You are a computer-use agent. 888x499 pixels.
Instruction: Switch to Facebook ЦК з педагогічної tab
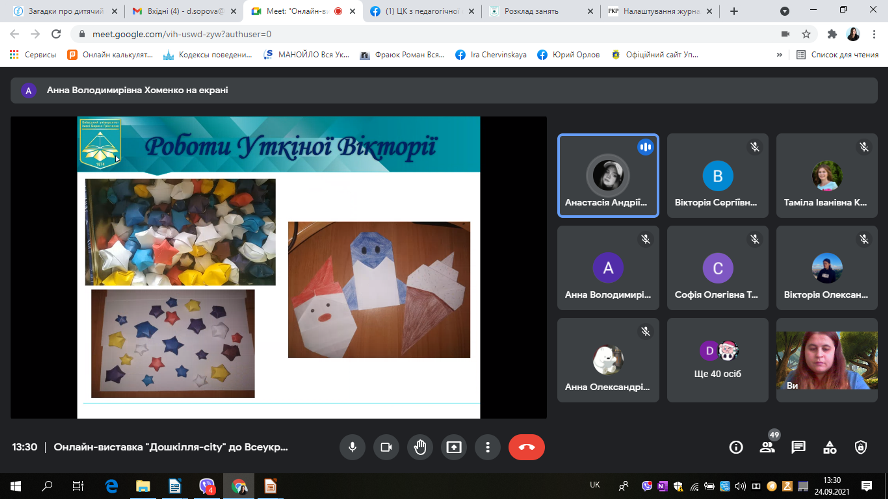click(422, 11)
